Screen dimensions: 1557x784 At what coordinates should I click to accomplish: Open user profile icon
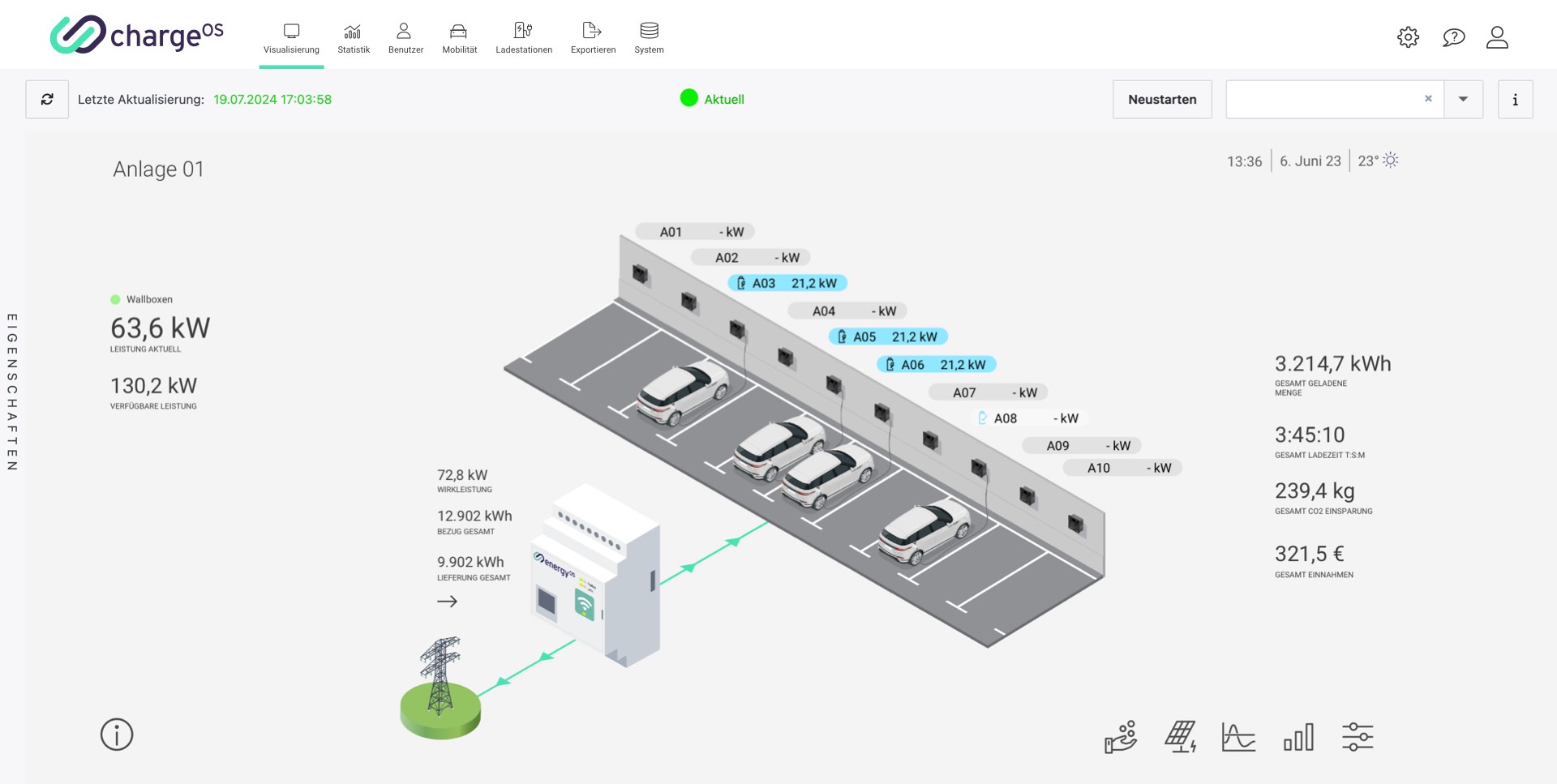[1497, 37]
